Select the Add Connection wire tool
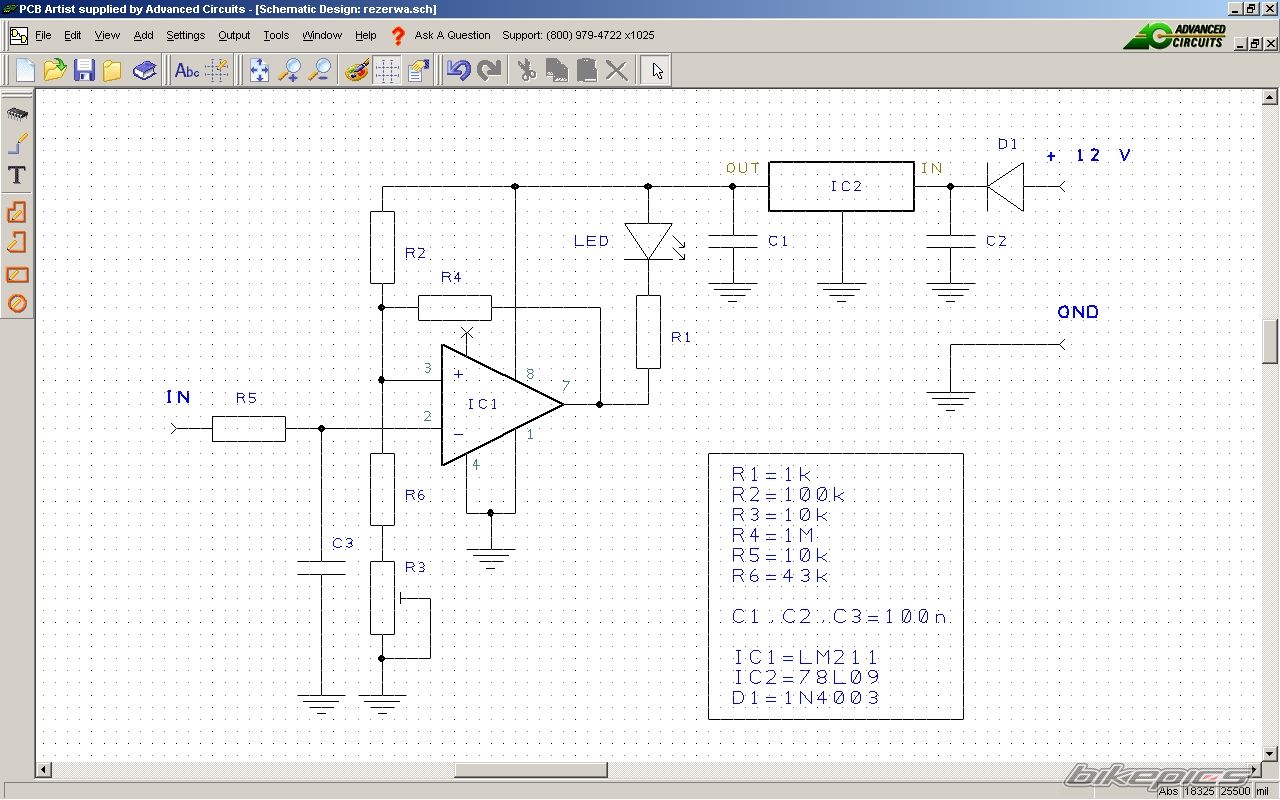The height and width of the screenshot is (800, 1280). pos(17,144)
